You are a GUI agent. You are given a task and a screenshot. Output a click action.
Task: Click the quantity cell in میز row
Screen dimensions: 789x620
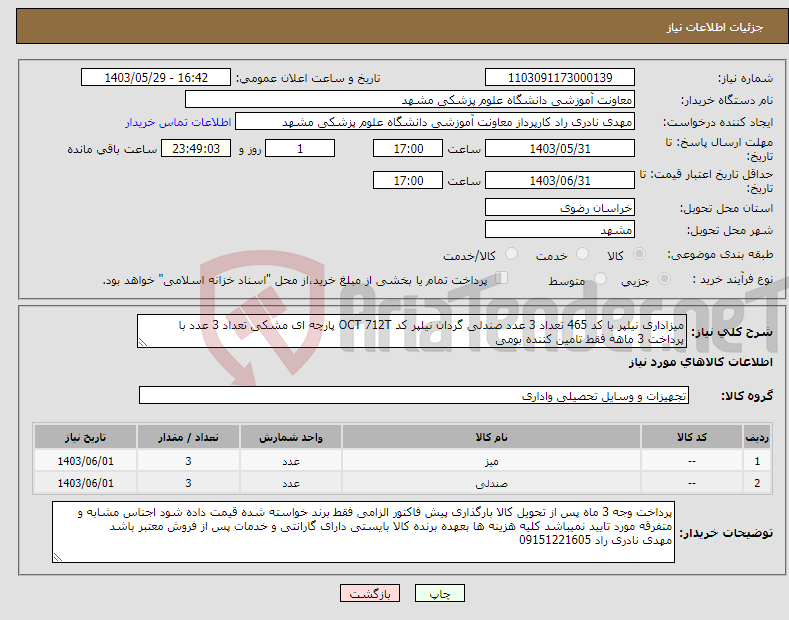click(x=188, y=461)
